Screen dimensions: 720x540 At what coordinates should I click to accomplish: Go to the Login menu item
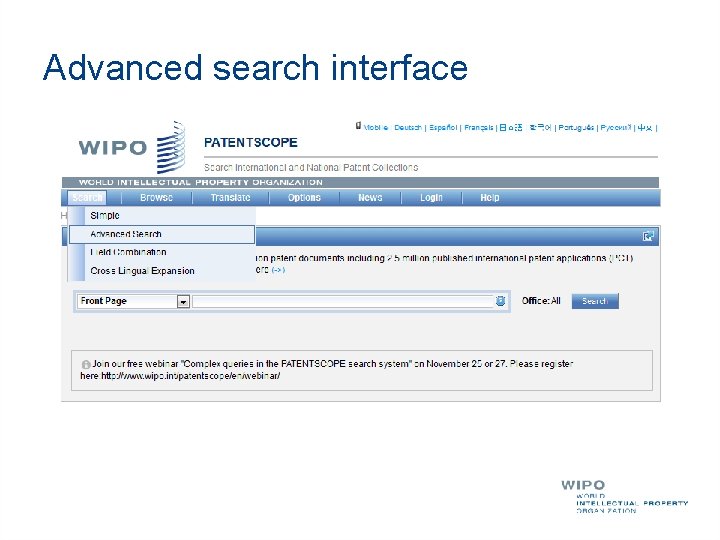pos(431,197)
